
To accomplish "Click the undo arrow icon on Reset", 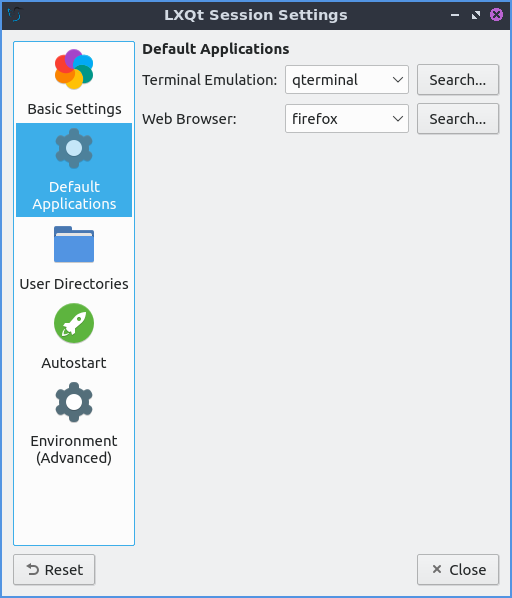I will click(33, 569).
